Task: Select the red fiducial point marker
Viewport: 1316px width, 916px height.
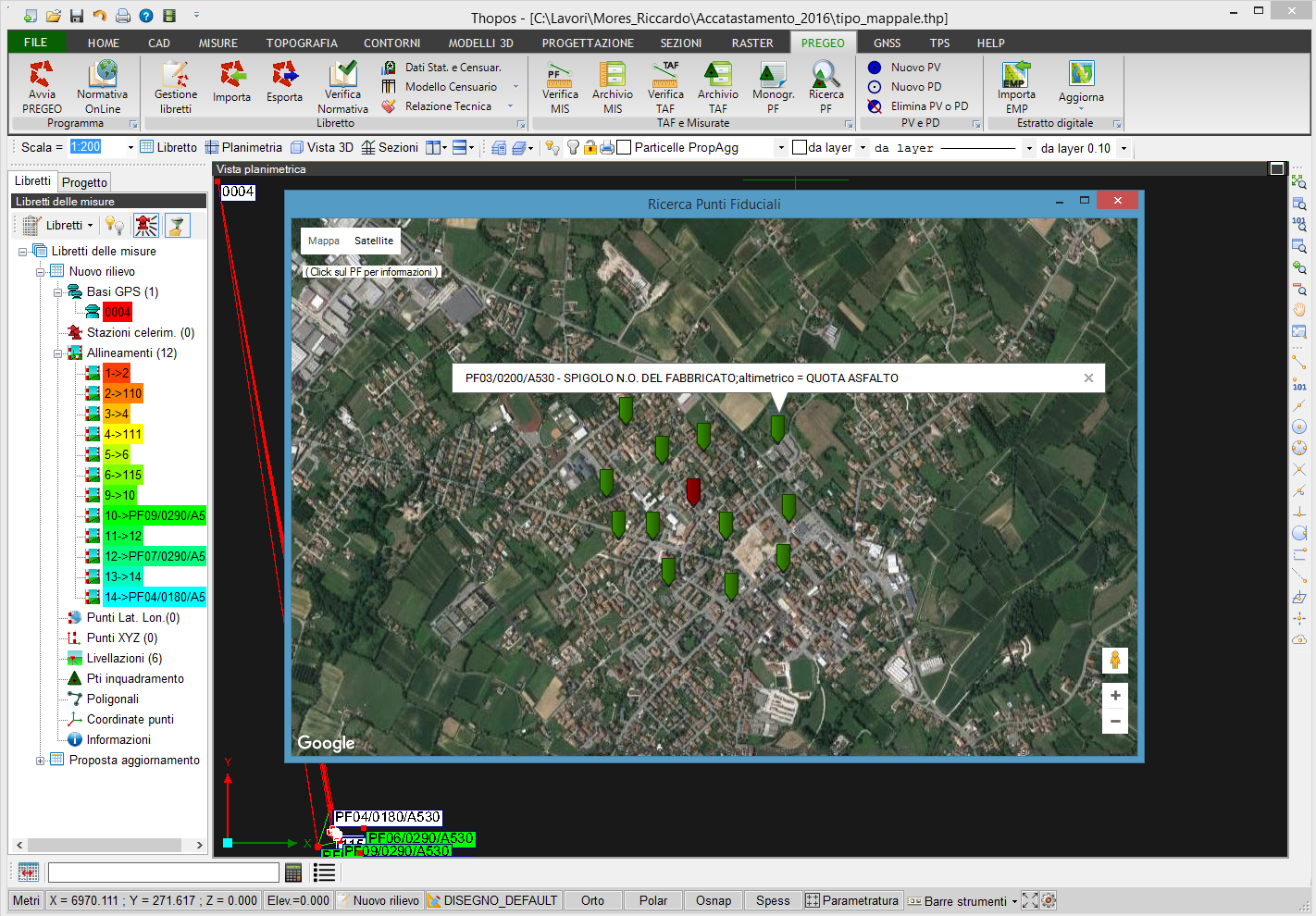Action: 693,489
